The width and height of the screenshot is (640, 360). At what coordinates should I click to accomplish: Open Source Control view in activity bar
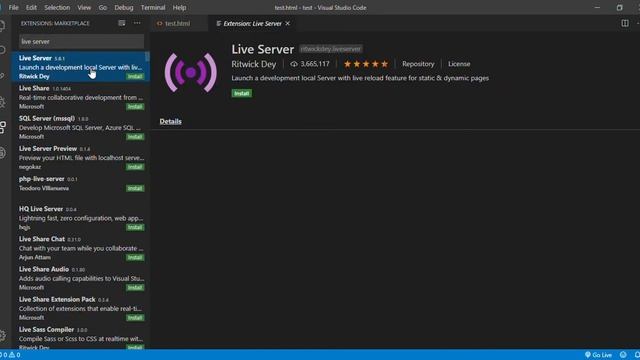click(2, 76)
